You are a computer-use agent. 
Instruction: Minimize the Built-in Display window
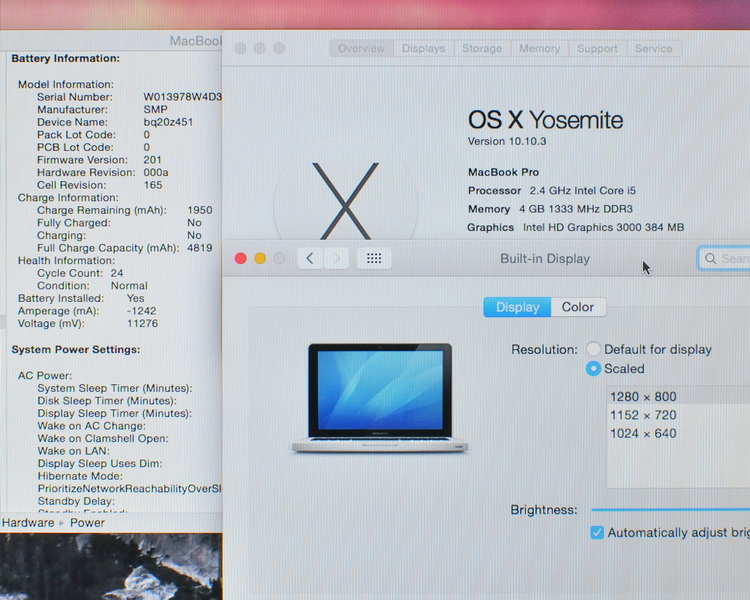coord(260,259)
